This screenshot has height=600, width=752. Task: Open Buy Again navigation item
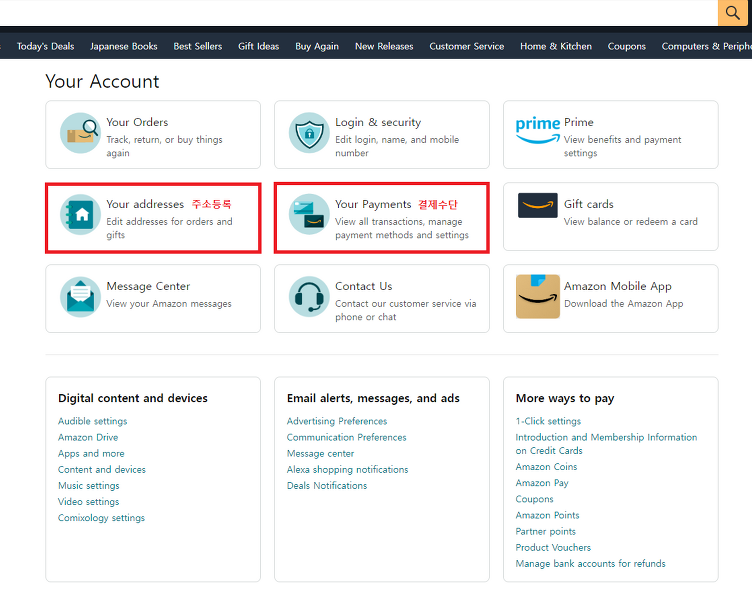317,47
